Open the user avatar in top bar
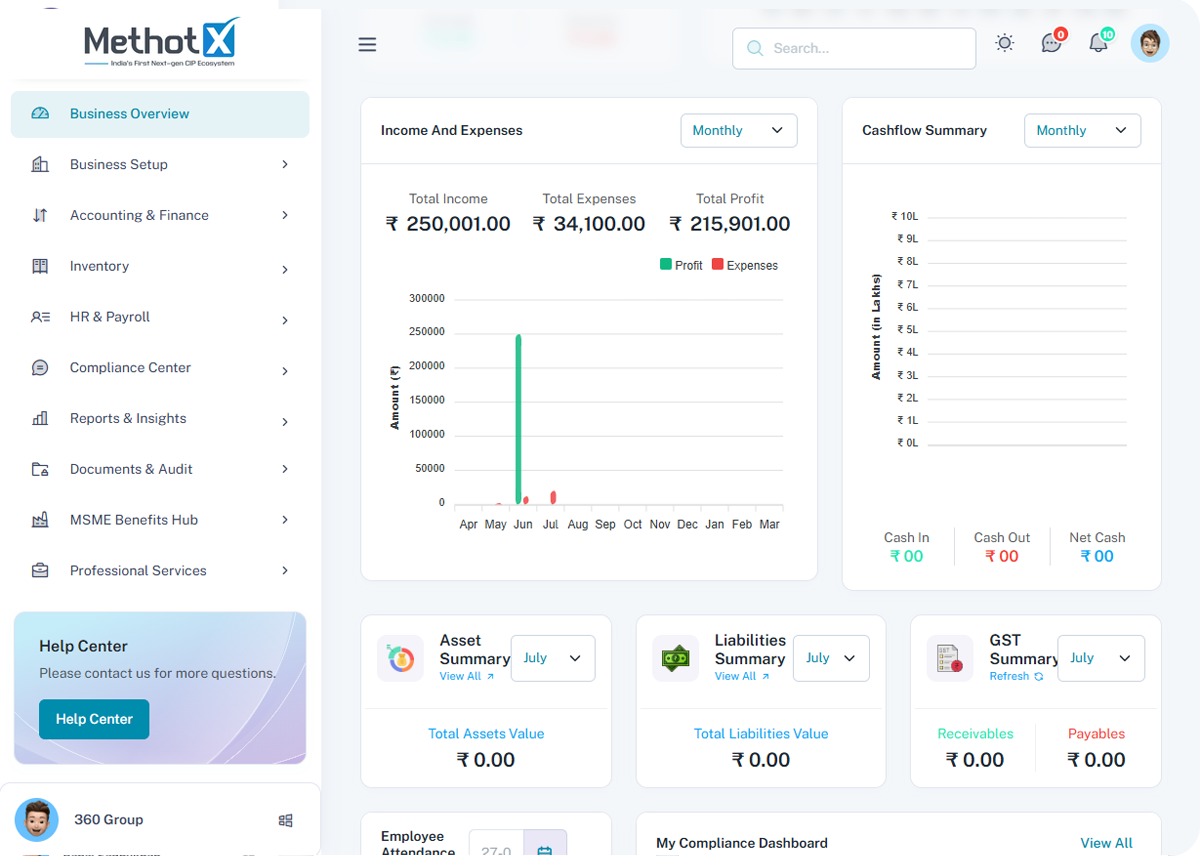The height and width of the screenshot is (858, 1200). click(1150, 43)
